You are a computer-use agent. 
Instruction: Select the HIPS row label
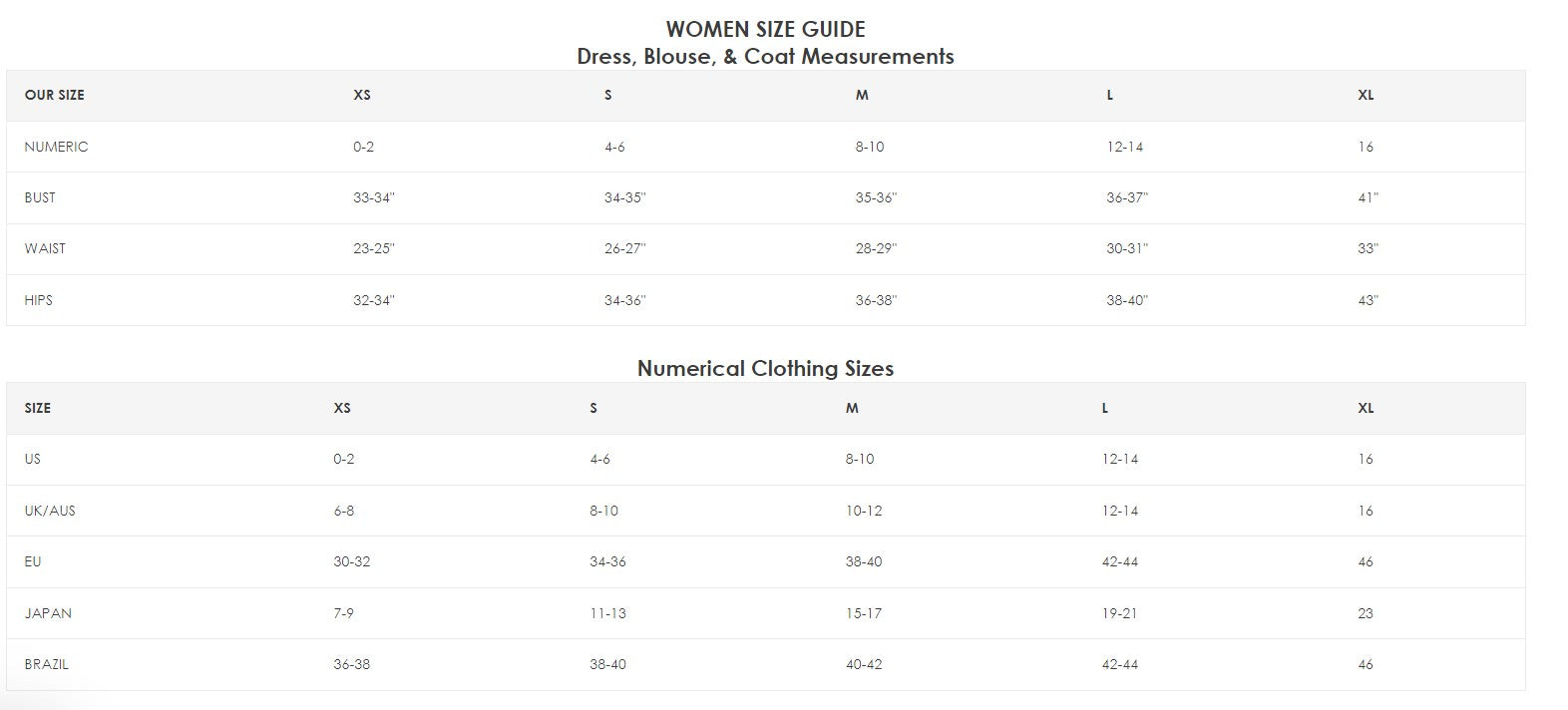38,300
